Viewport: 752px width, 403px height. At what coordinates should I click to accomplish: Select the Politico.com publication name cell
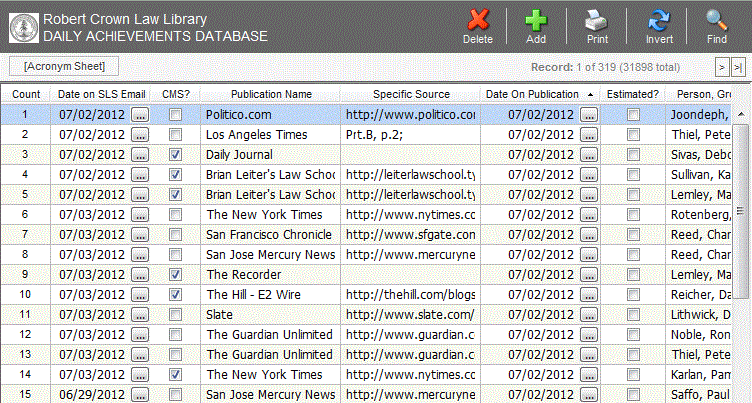[x=270, y=115]
